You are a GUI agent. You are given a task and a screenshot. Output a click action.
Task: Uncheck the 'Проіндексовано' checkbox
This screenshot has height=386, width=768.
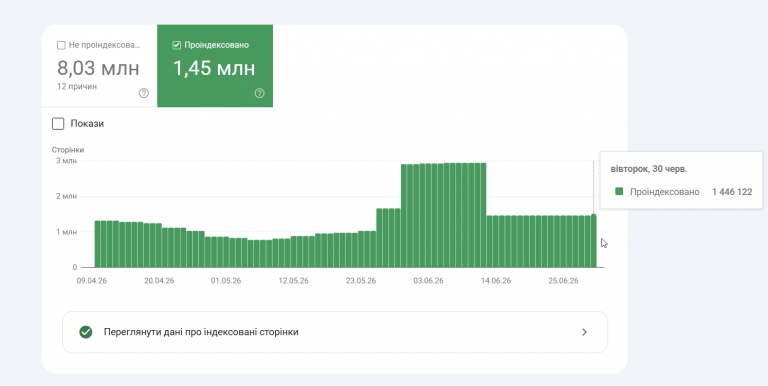tap(177, 45)
